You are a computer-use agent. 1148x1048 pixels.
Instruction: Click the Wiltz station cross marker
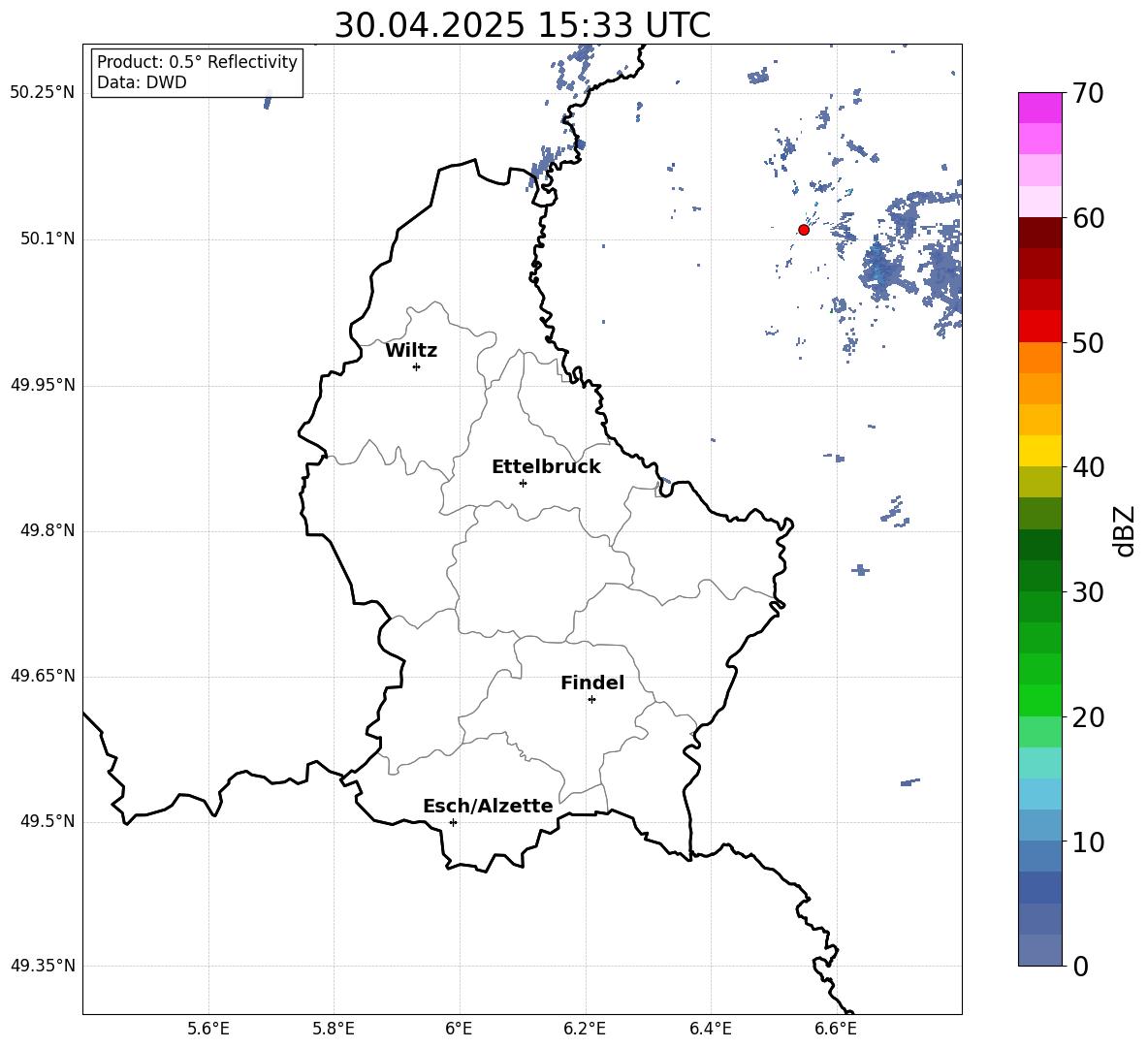click(x=417, y=366)
